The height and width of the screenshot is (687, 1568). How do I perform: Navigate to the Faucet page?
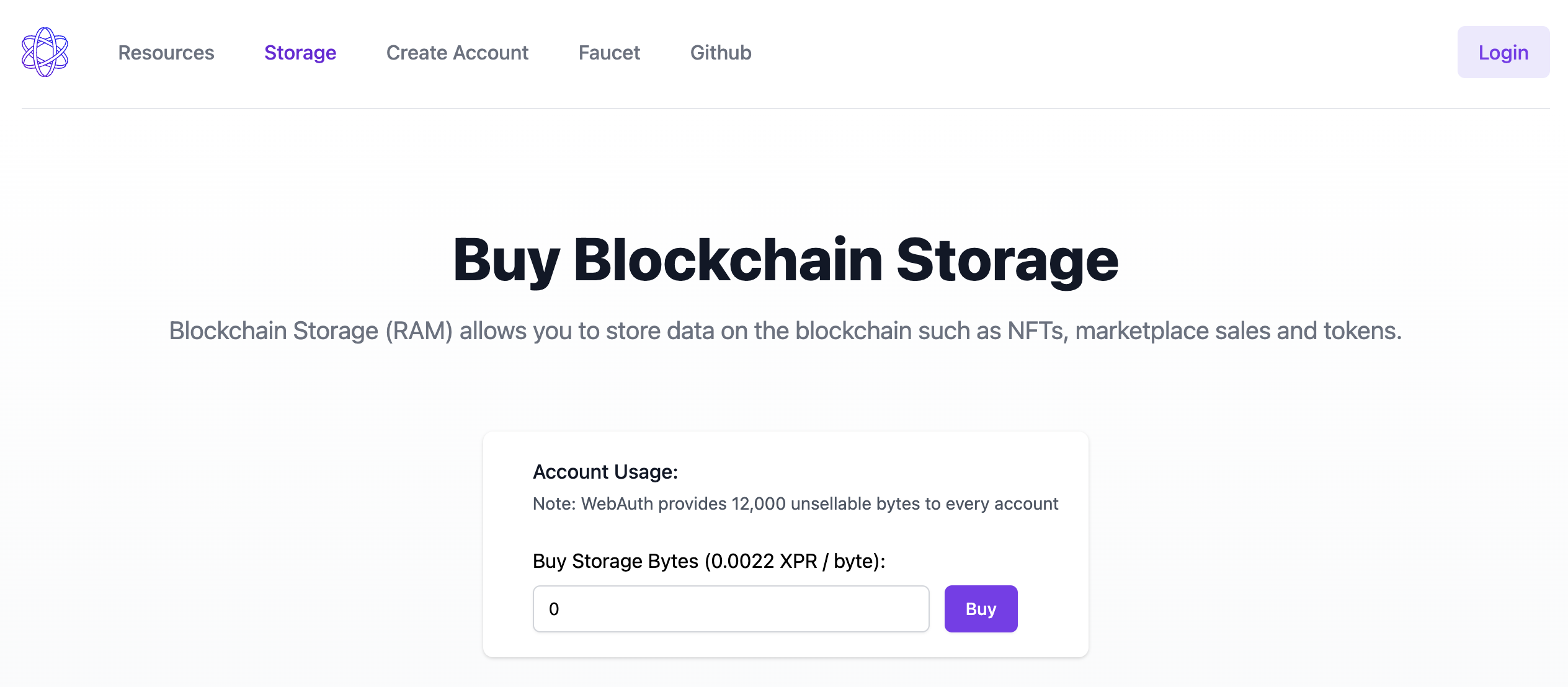[x=608, y=53]
